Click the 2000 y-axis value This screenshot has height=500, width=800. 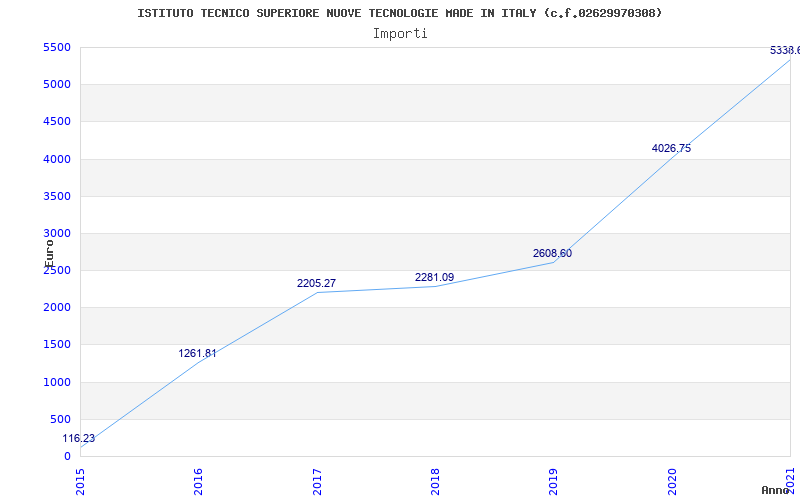pos(57,307)
